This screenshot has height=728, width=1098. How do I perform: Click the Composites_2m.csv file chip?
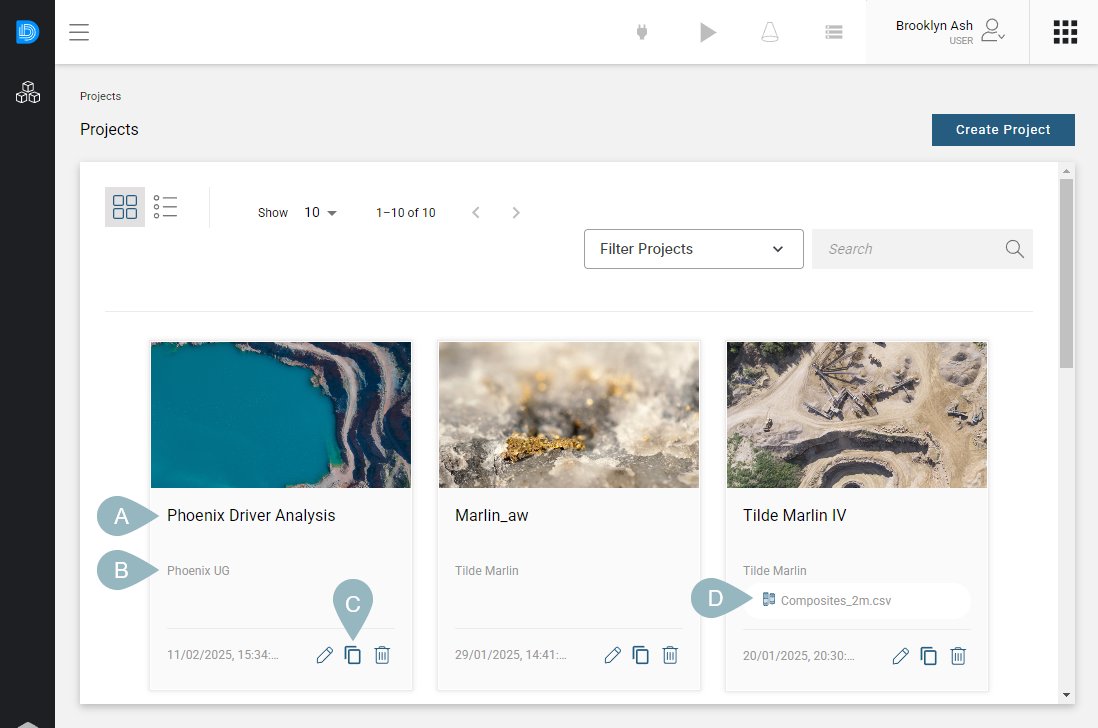pos(857,601)
